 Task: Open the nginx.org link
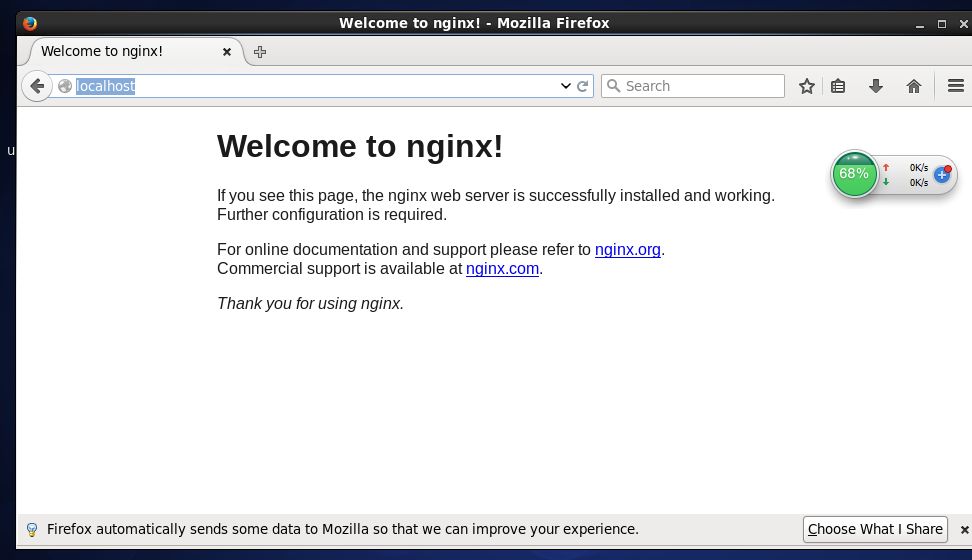coord(627,249)
